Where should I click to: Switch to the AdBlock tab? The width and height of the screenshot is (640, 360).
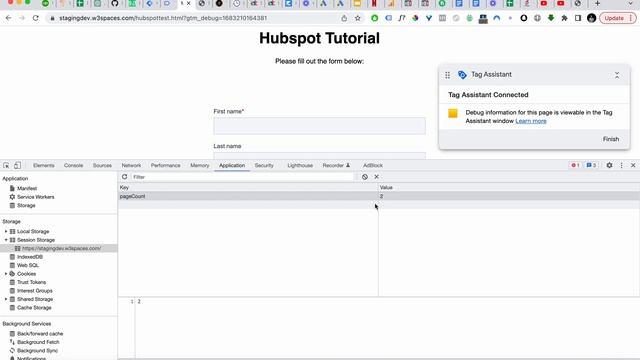click(373, 165)
